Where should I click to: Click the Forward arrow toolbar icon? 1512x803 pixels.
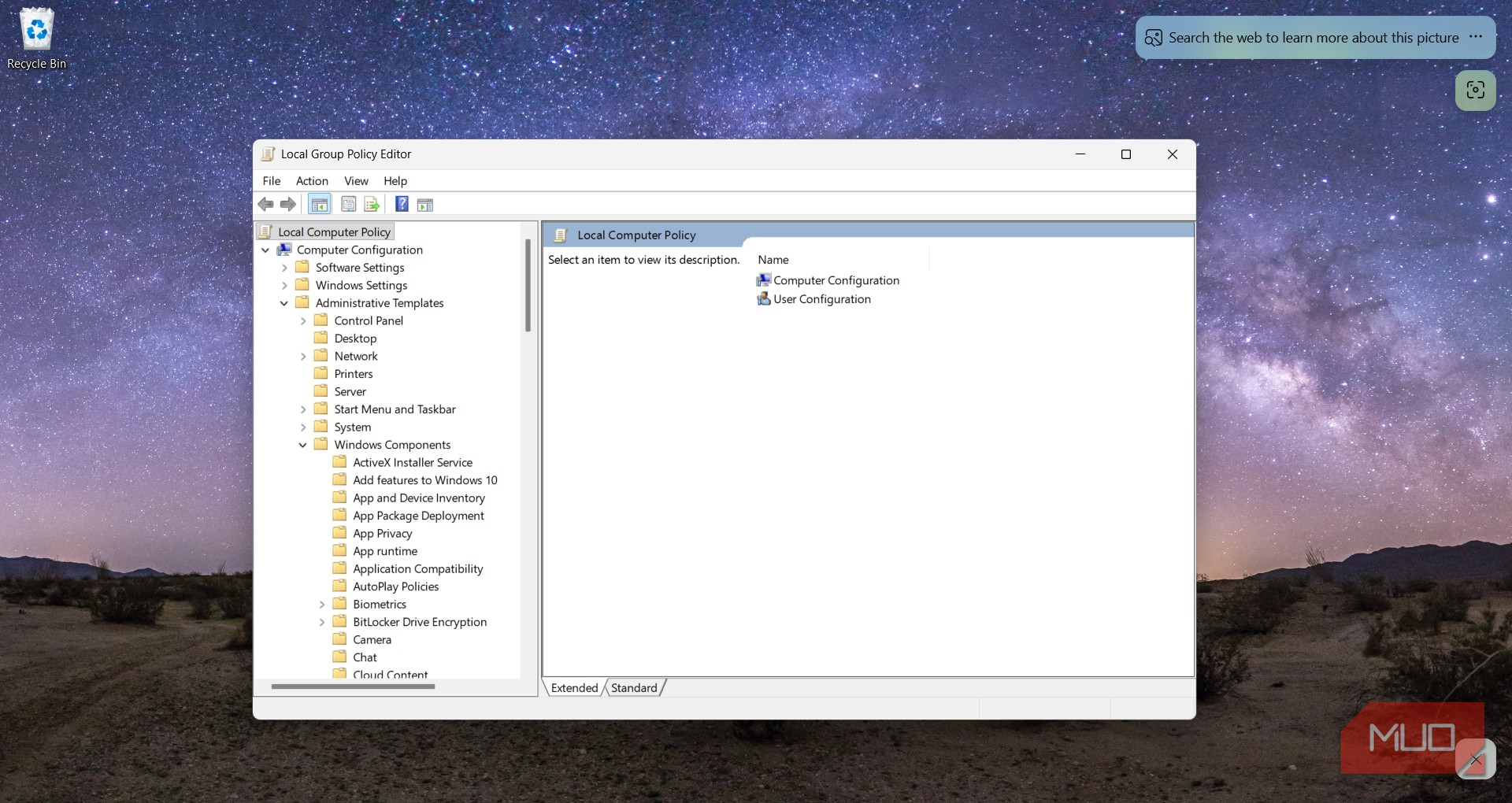[288, 205]
